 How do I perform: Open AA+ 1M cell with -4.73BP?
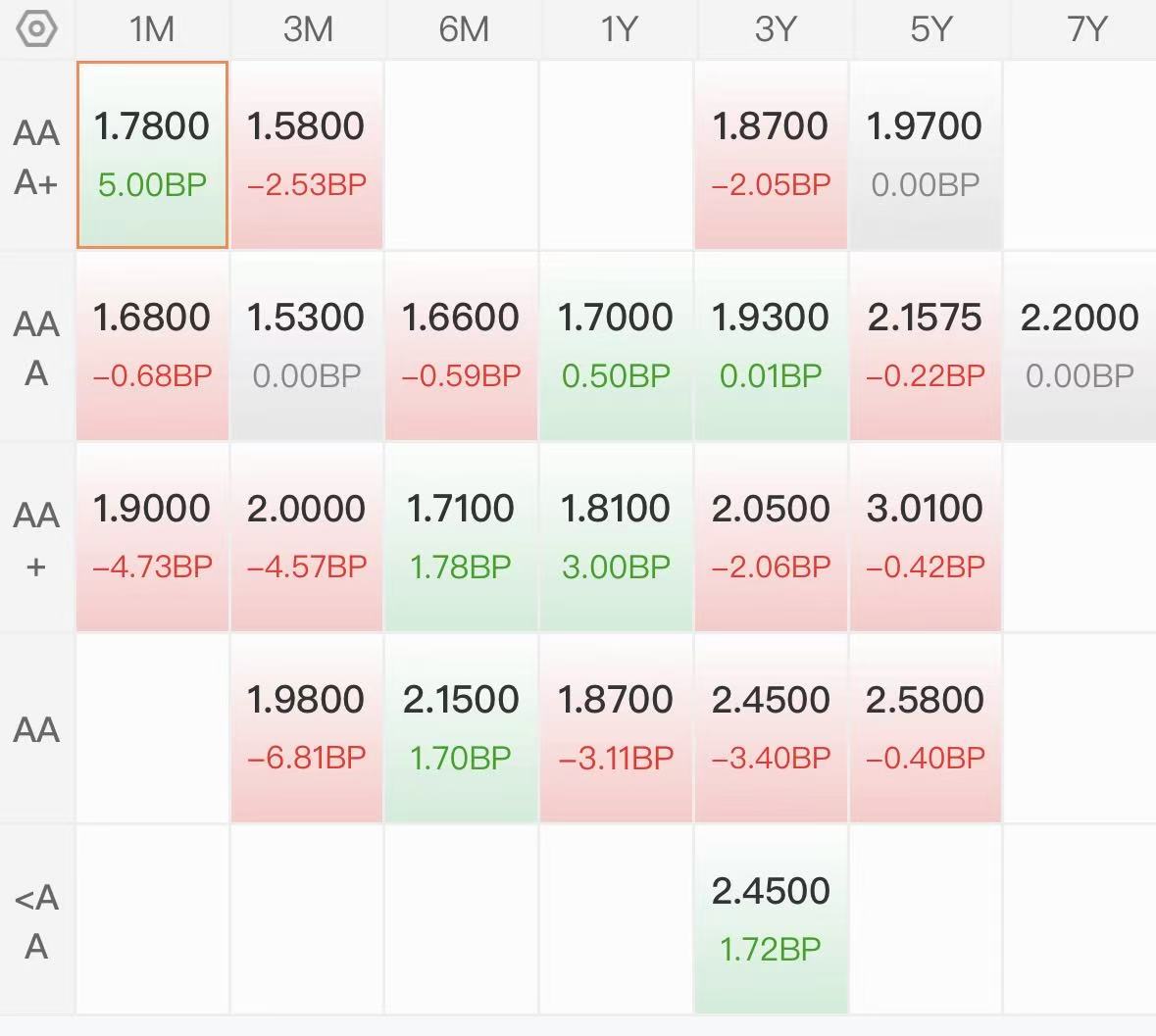tap(152, 537)
